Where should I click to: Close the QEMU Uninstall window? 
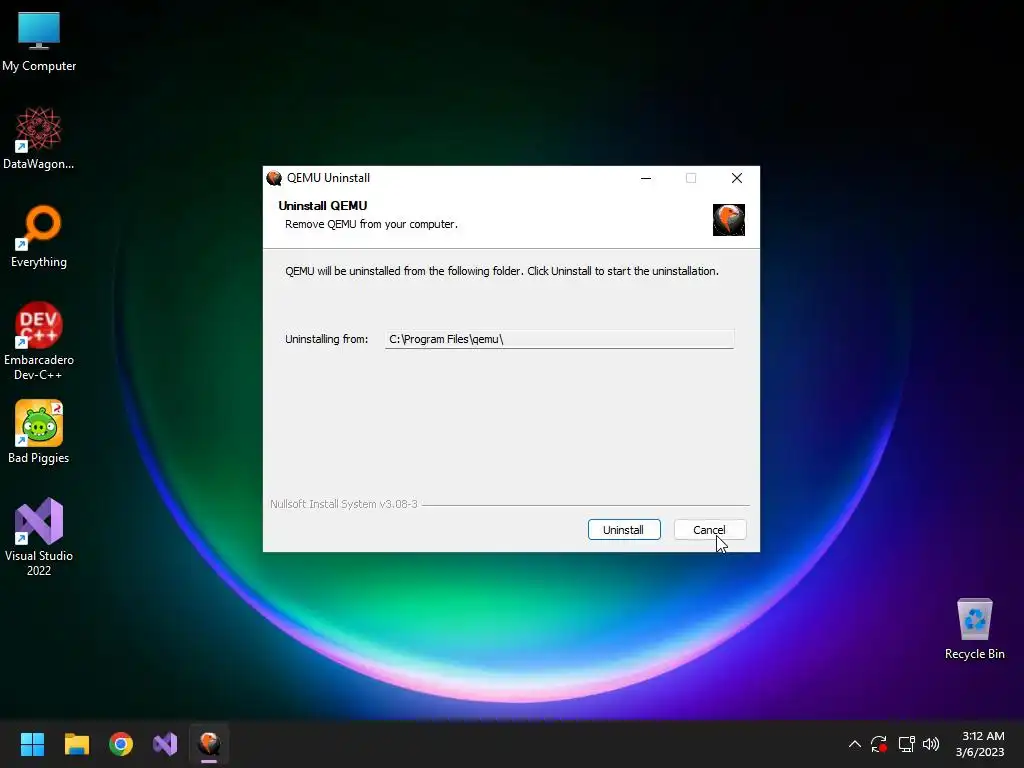click(x=737, y=178)
